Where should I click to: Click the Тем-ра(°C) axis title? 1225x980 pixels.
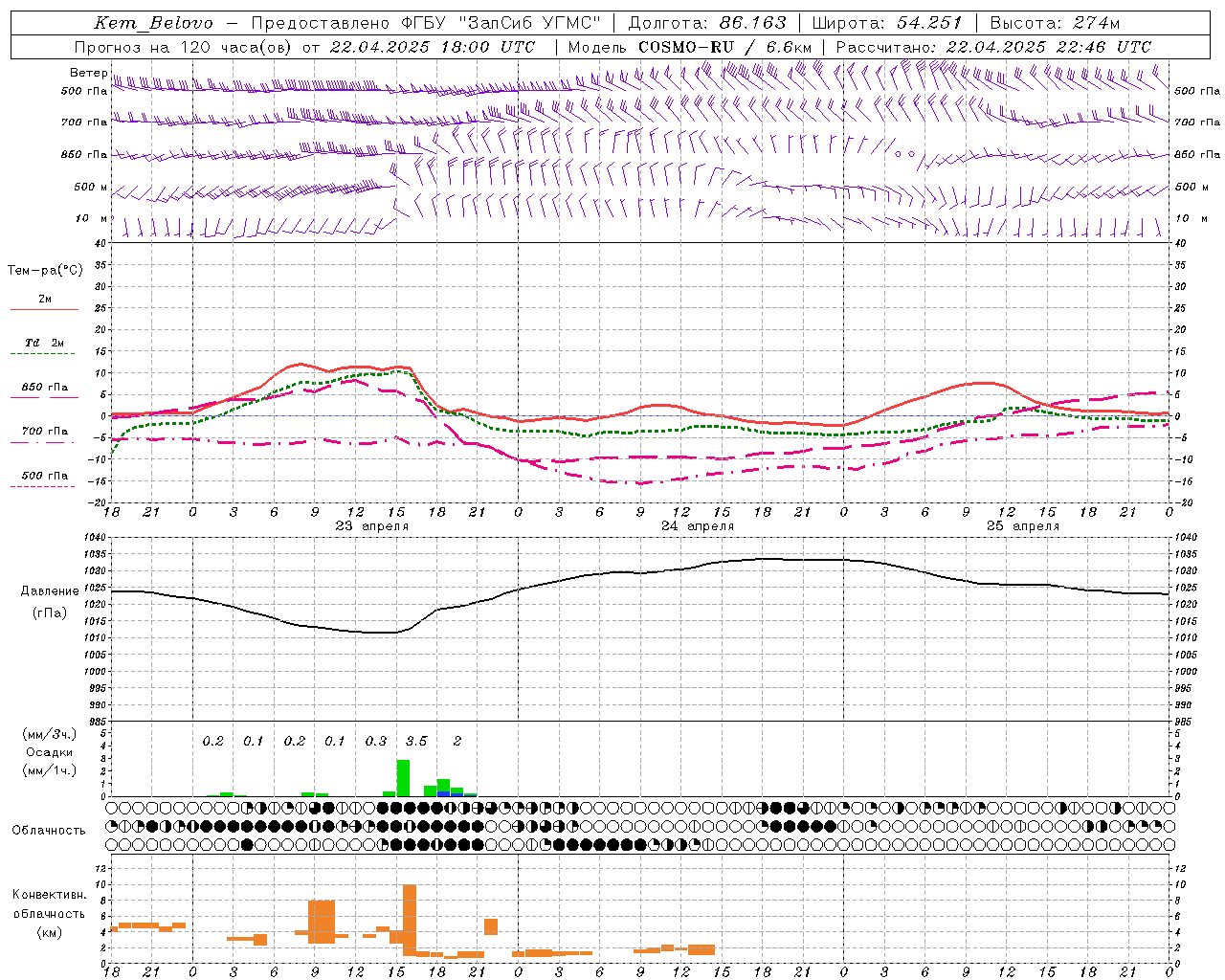(45, 271)
